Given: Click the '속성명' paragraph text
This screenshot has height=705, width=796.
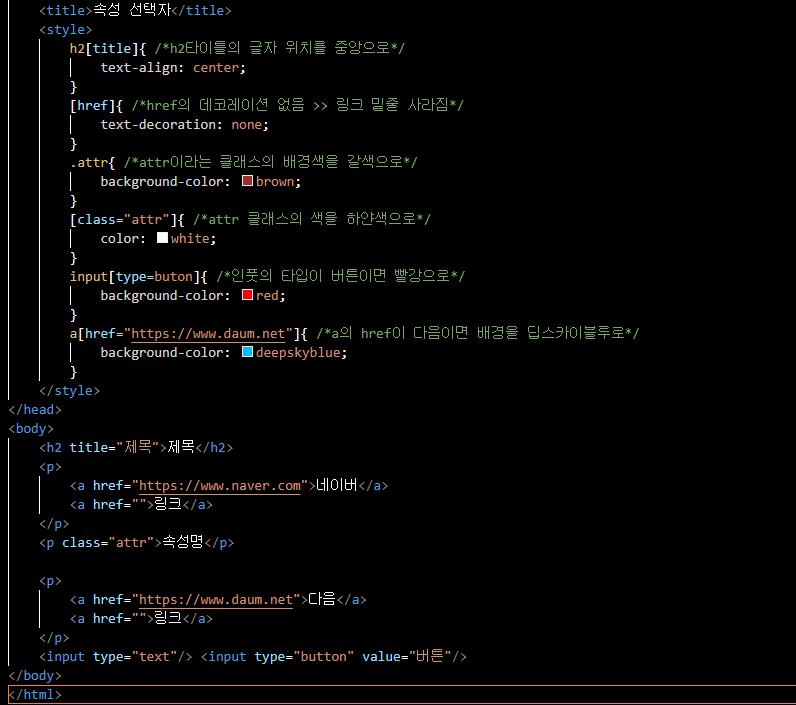Looking at the screenshot, I should [x=182, y=542].
